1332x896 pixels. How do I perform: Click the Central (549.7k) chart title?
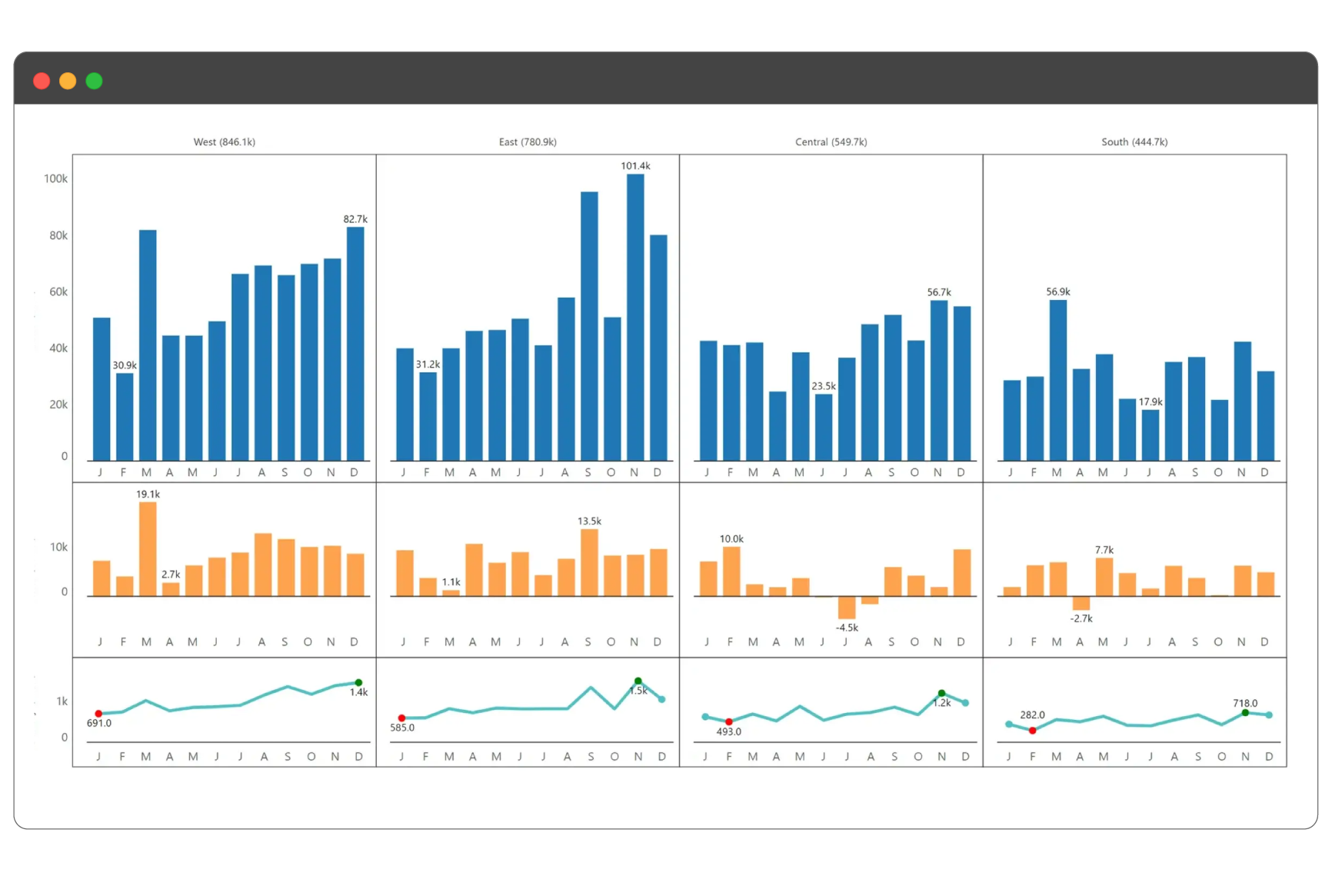click(831, 142)
